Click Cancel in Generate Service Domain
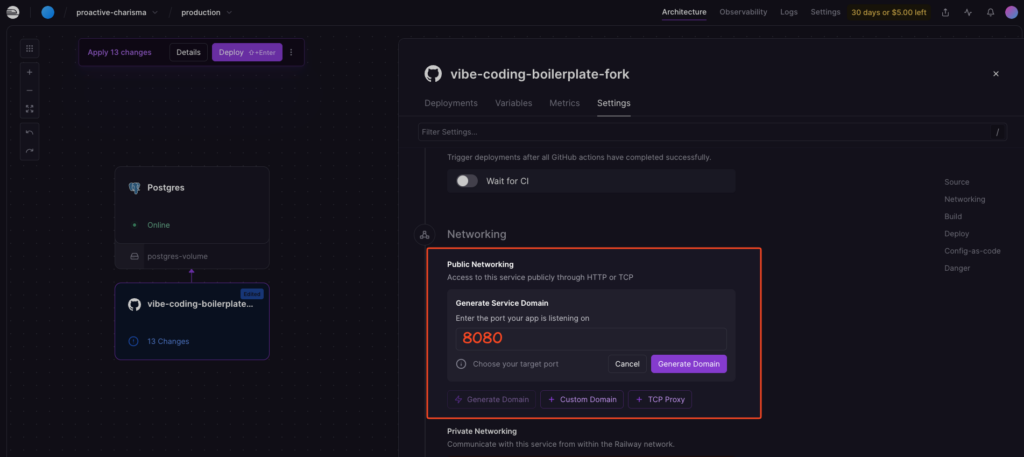Image resolution: width=1024 pixels, height=457 pixels. [627, 364]
